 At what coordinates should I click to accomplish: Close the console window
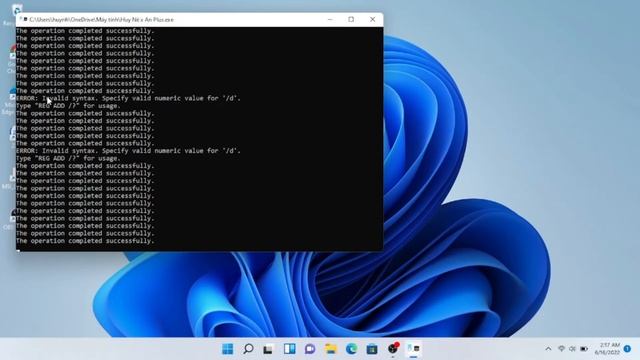tap(372, 19)
